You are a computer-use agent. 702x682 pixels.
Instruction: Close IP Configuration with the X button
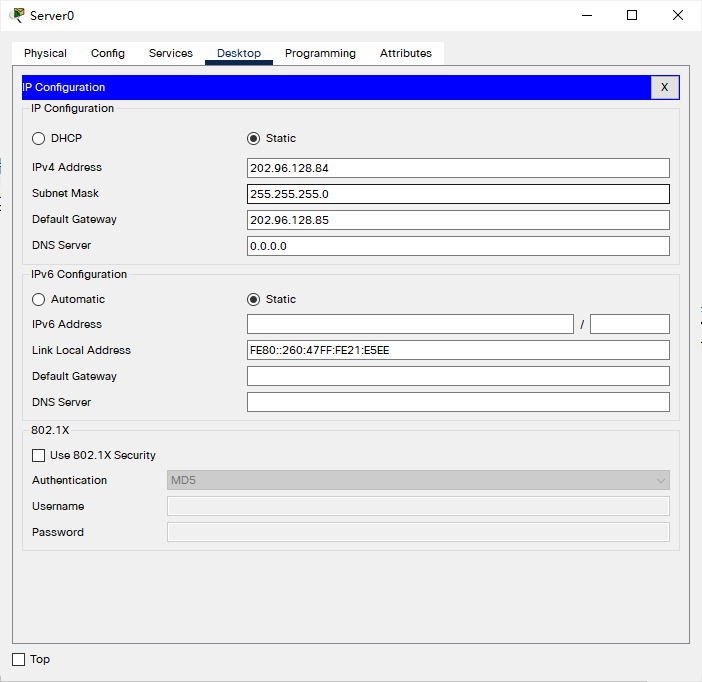point(665,87)
